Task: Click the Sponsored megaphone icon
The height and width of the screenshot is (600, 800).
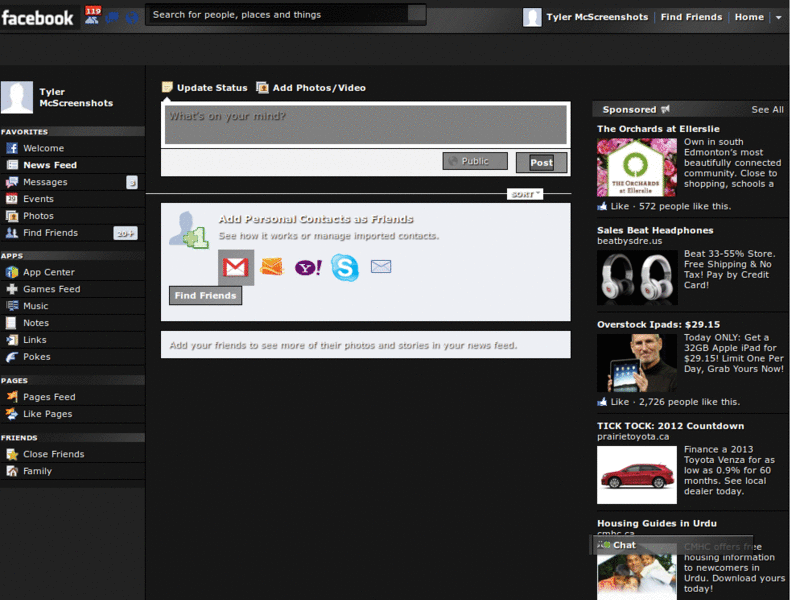Action: point(665,109)
